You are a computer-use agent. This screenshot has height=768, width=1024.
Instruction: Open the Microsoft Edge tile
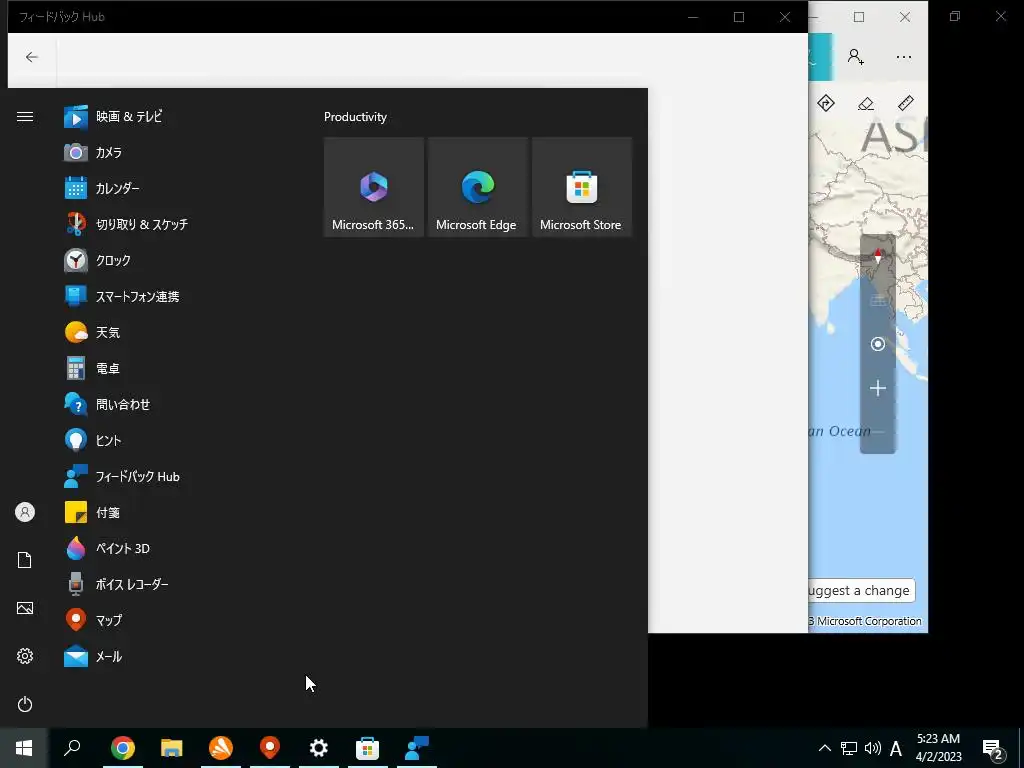pos(477,187)
